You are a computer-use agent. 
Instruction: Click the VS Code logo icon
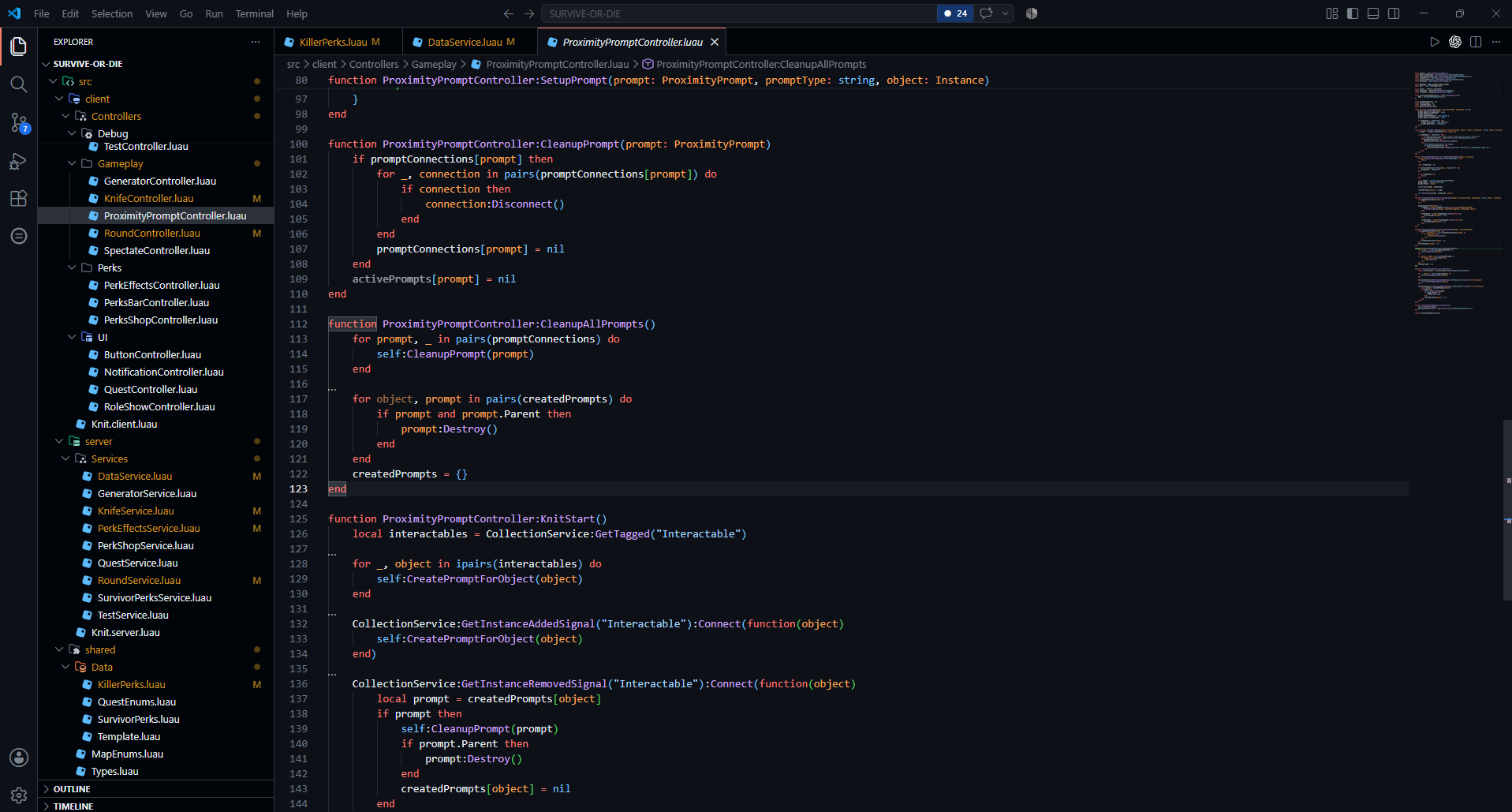point(14,13)
